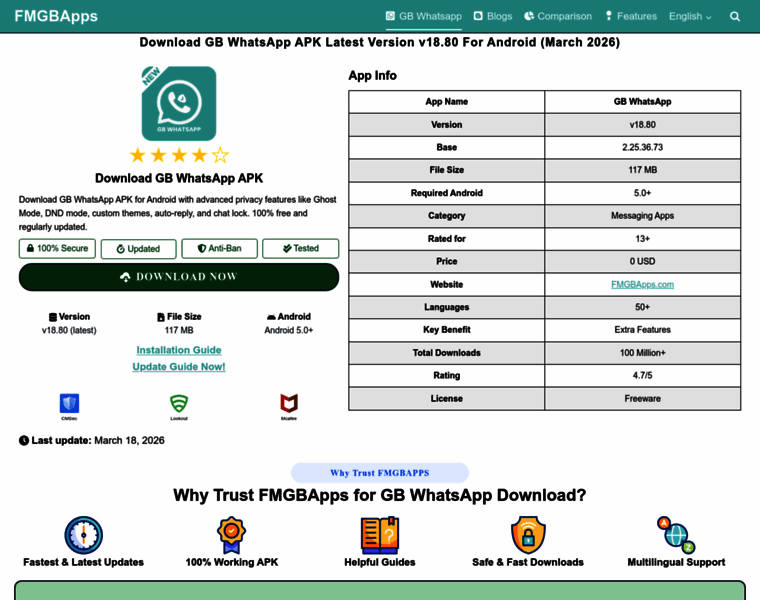760x600 pixels.
Task: Click the 'Android 5.0+' text under Android
Action: 289,331
